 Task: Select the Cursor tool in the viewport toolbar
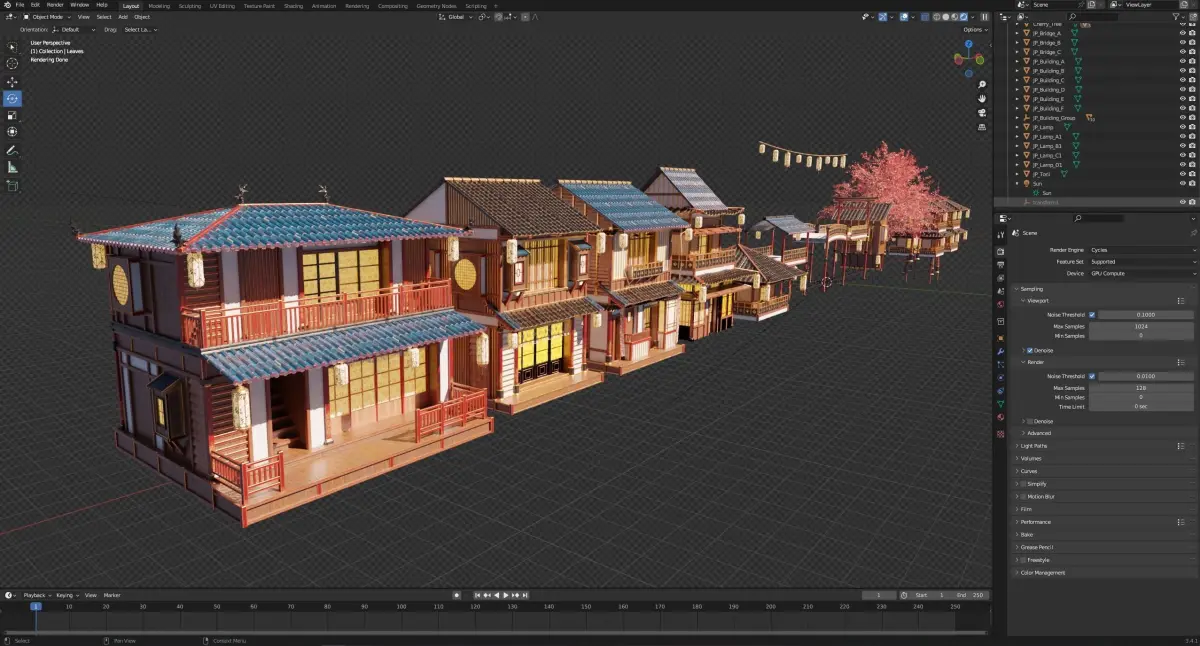point(12,63)
